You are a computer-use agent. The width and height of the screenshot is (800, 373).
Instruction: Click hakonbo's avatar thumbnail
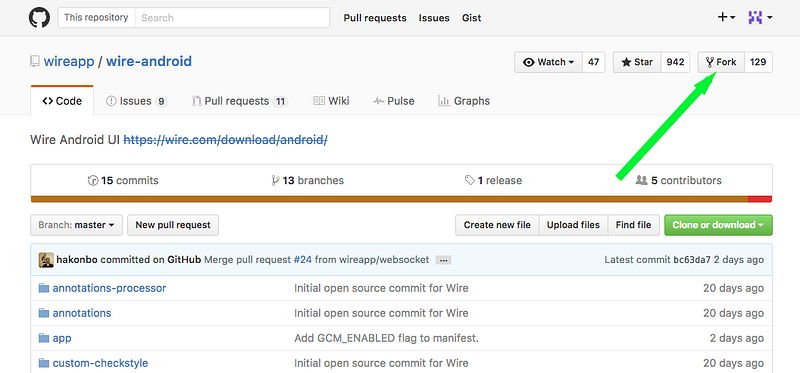coord(46,260)
